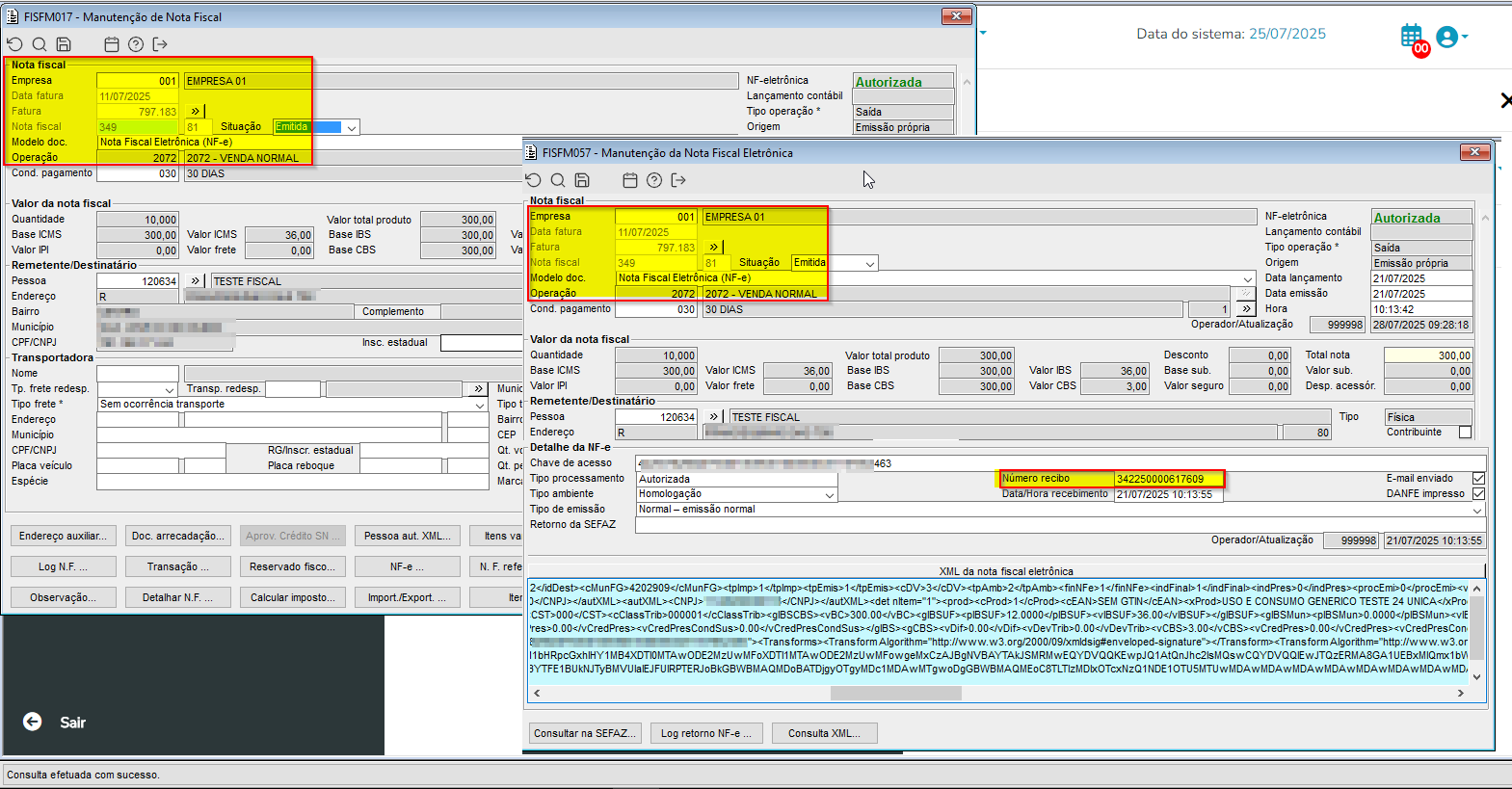Open the calendar icon in FISFM017 toolbar
Image resolution: width=1512 pixels, height=789 pixels.
(112, 44)
